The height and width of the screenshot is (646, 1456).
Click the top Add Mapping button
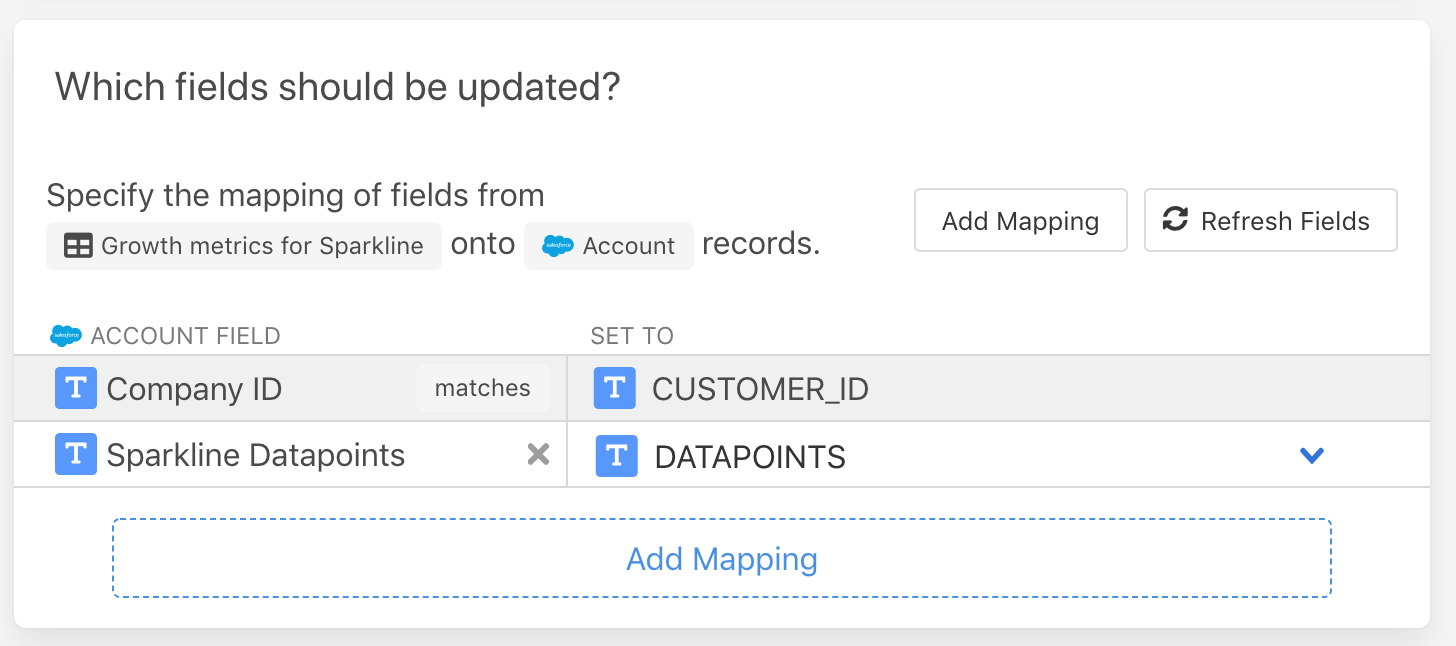coord(1020,220)
